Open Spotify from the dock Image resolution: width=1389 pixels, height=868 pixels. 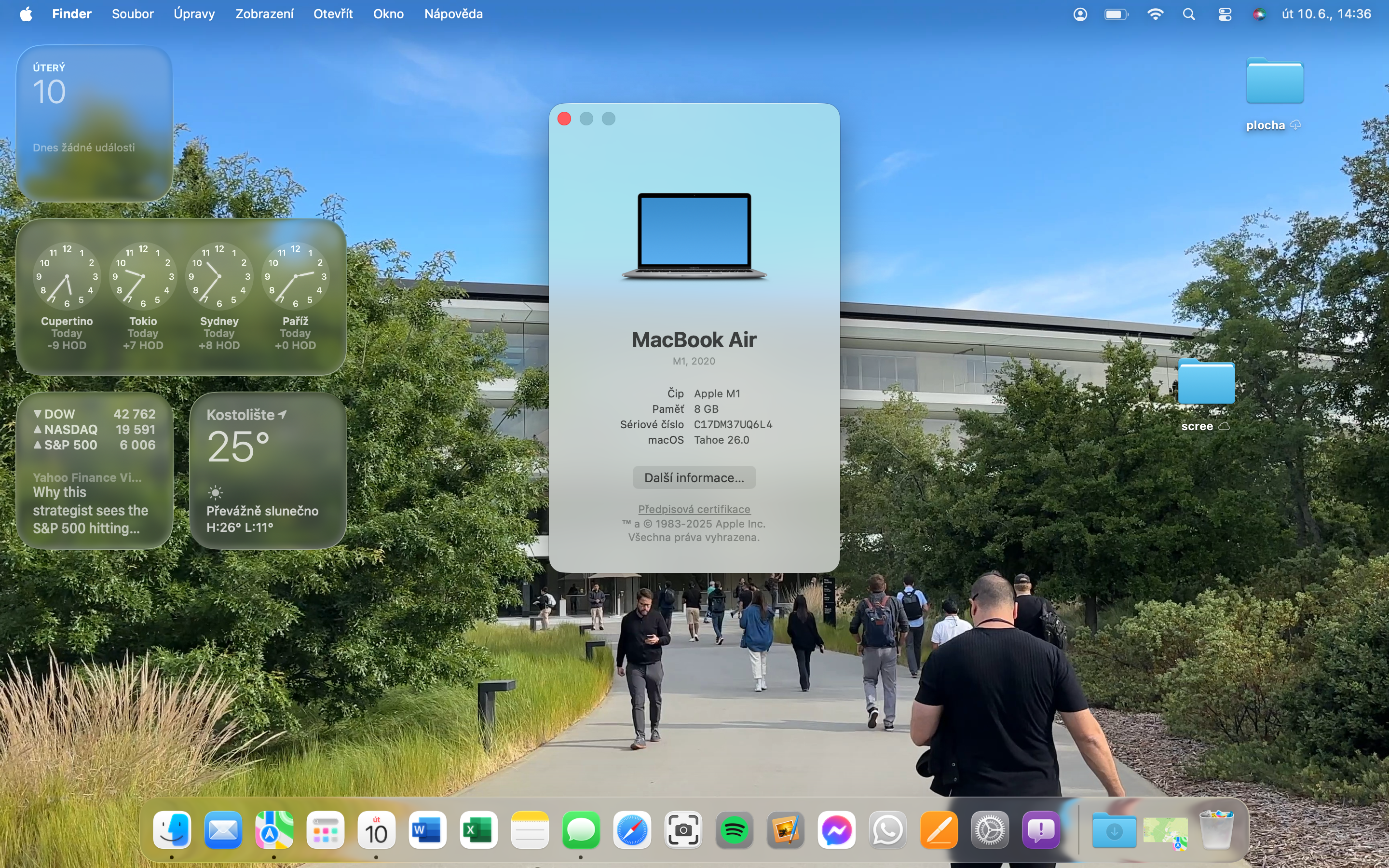734,830
